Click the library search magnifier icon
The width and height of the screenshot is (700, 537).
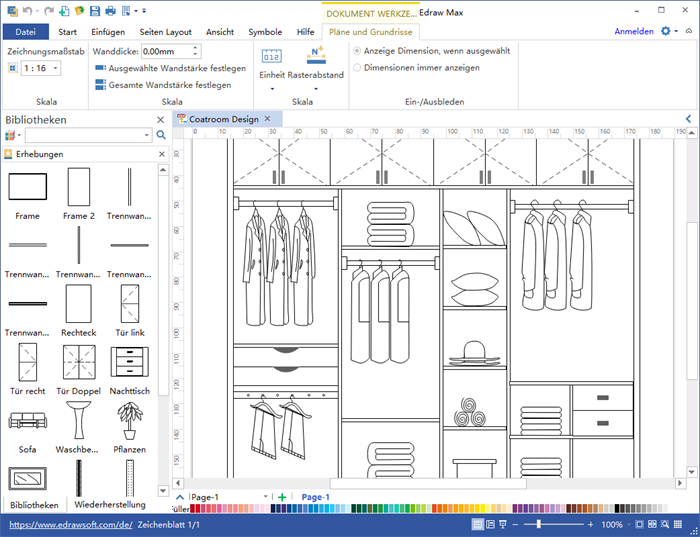coord(161,135)
